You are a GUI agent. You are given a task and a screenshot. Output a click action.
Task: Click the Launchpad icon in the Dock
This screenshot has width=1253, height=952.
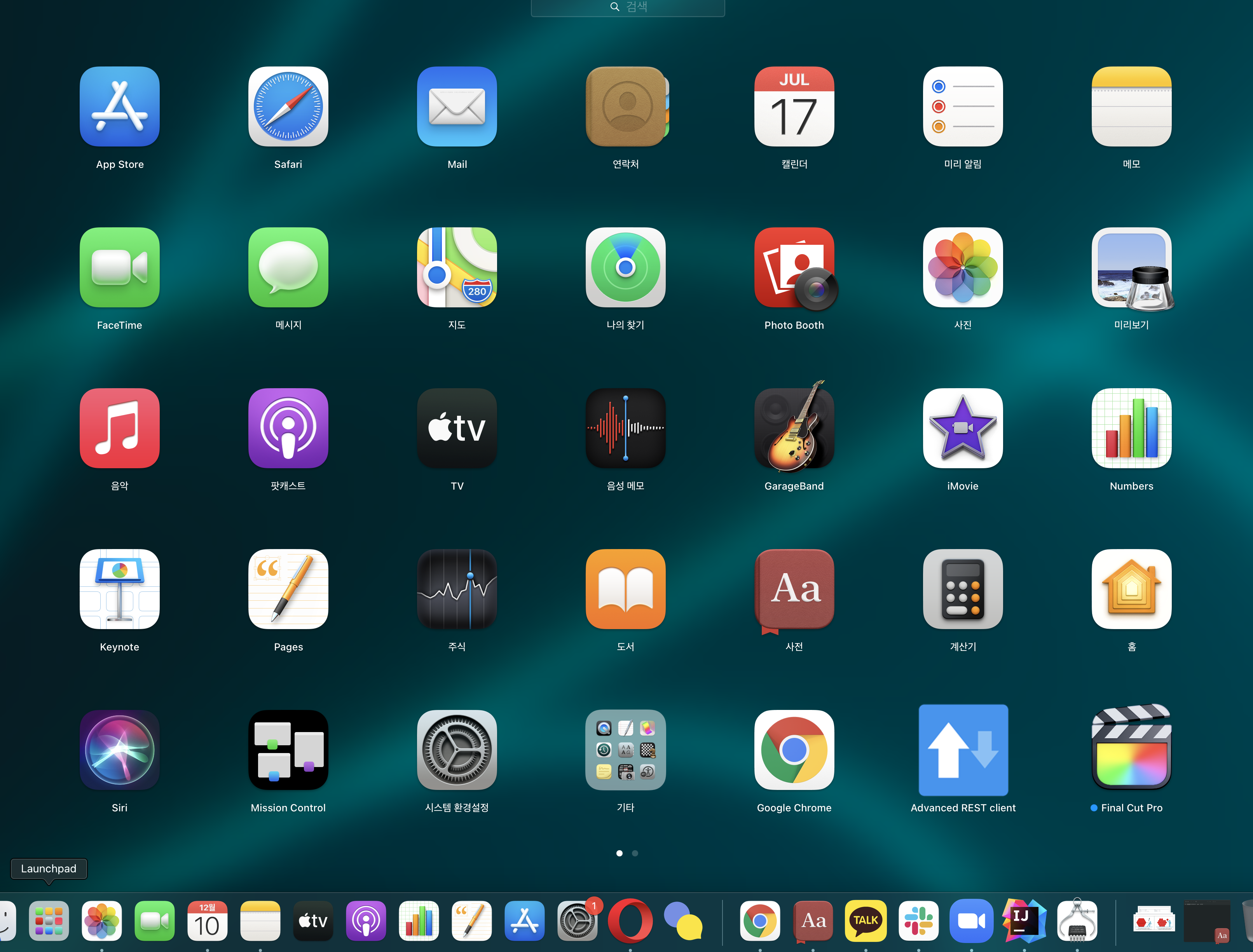tap(49, 921)
